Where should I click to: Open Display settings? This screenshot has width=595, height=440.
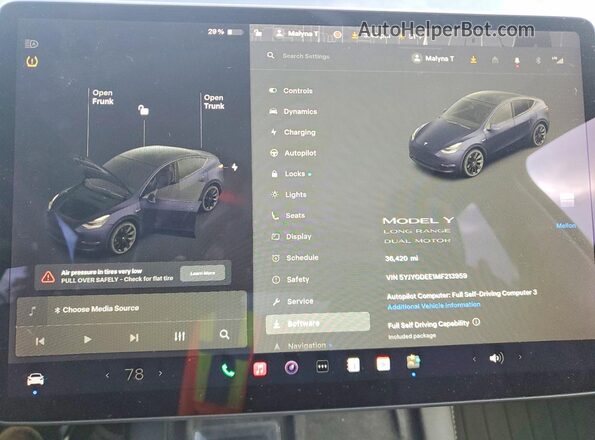pos(292,236)
